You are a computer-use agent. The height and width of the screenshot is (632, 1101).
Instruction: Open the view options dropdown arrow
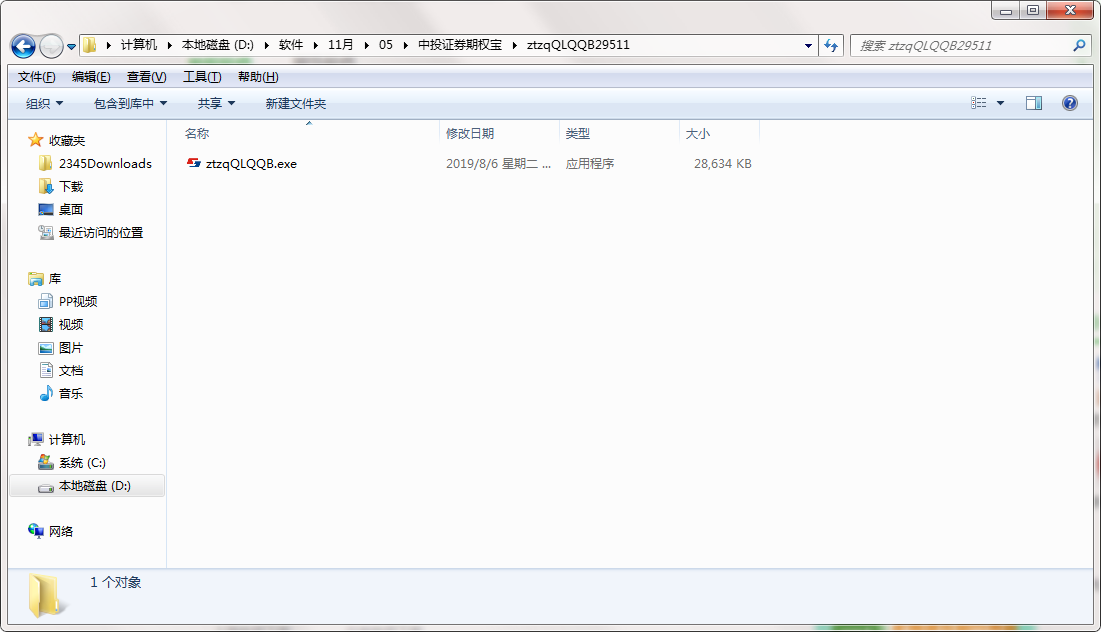1001,103
